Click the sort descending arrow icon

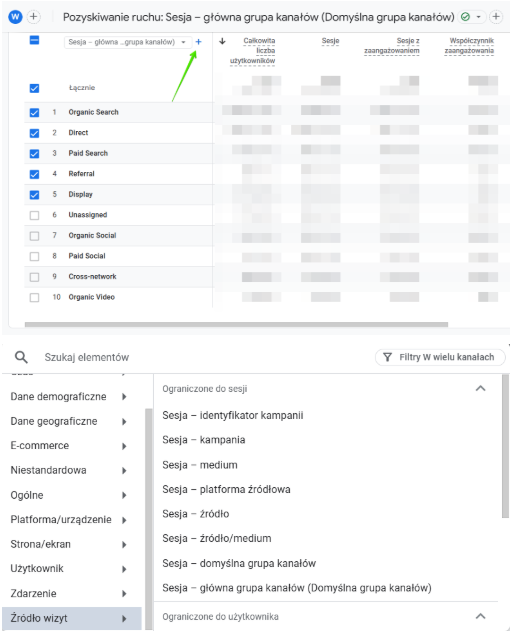(222, 41)
